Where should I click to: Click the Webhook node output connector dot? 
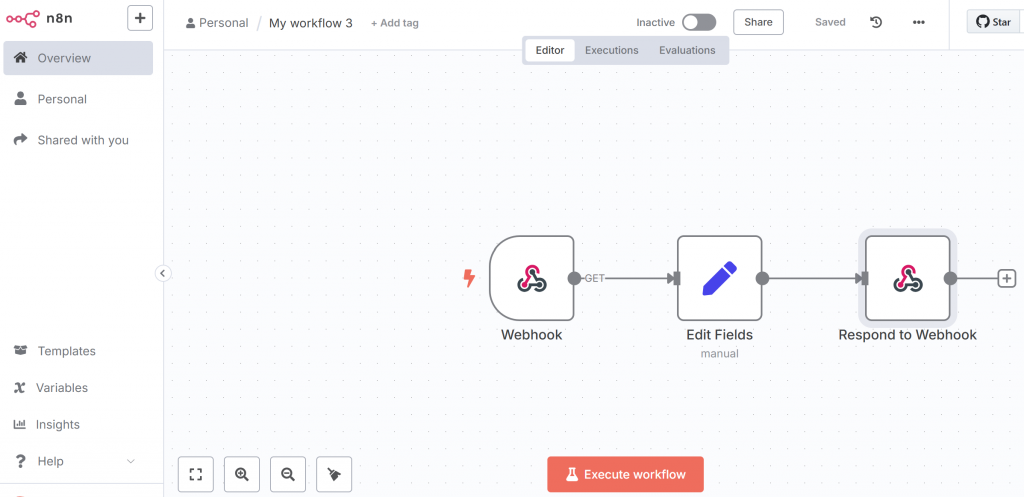coord(574,279)
